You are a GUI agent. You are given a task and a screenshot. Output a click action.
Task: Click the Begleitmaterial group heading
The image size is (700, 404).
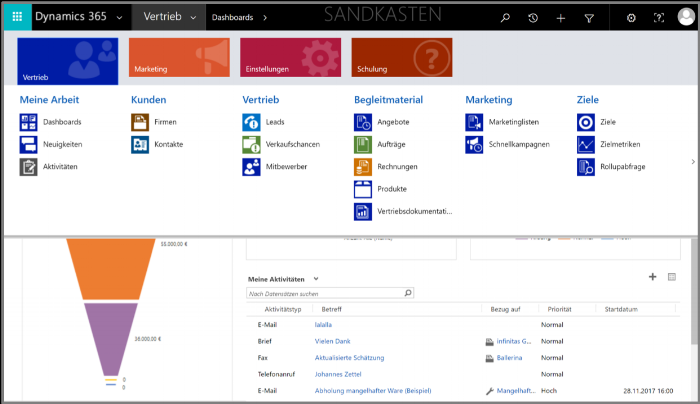(388, 100)
